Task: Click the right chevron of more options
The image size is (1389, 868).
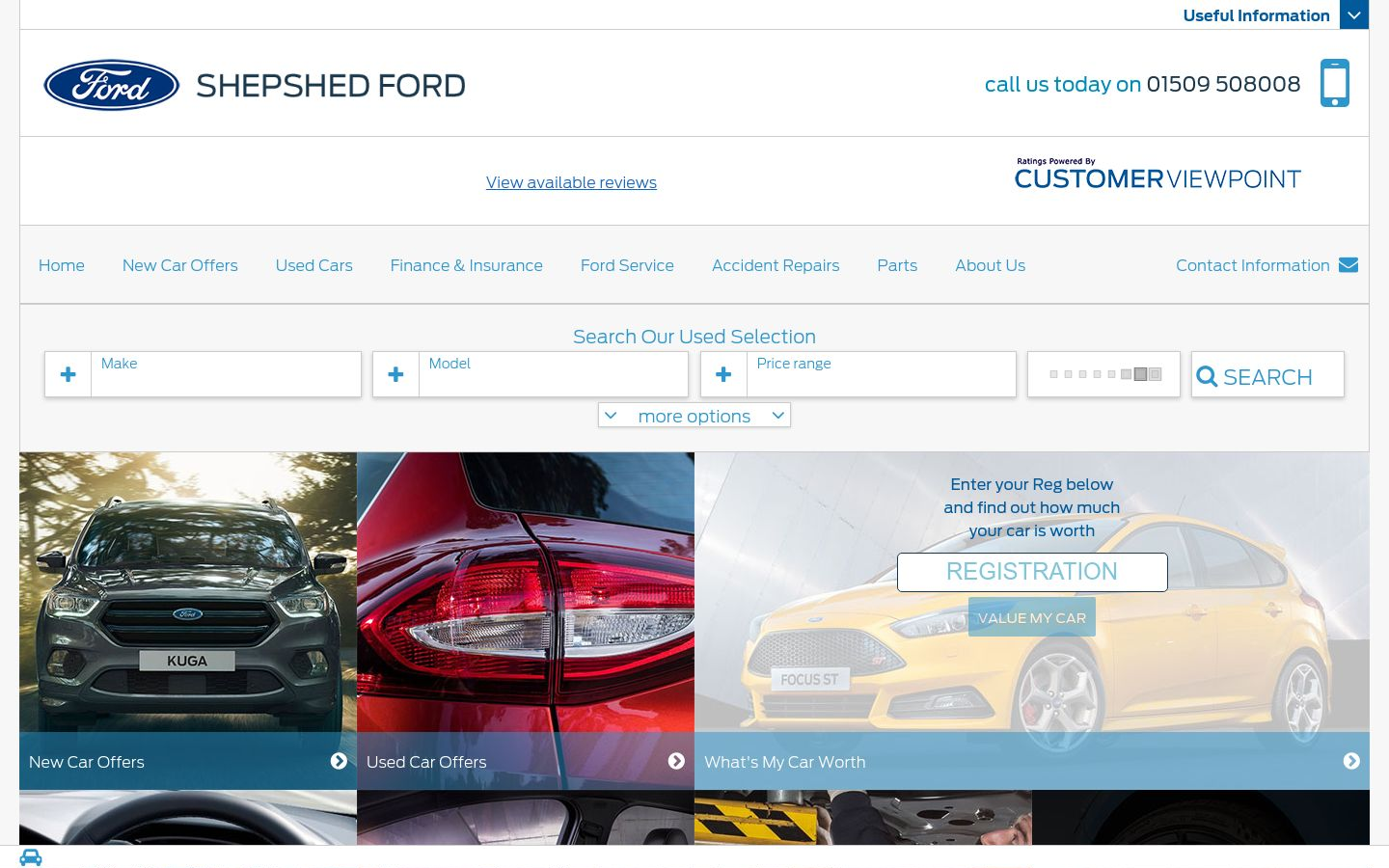Action: [x=777, y=416]
